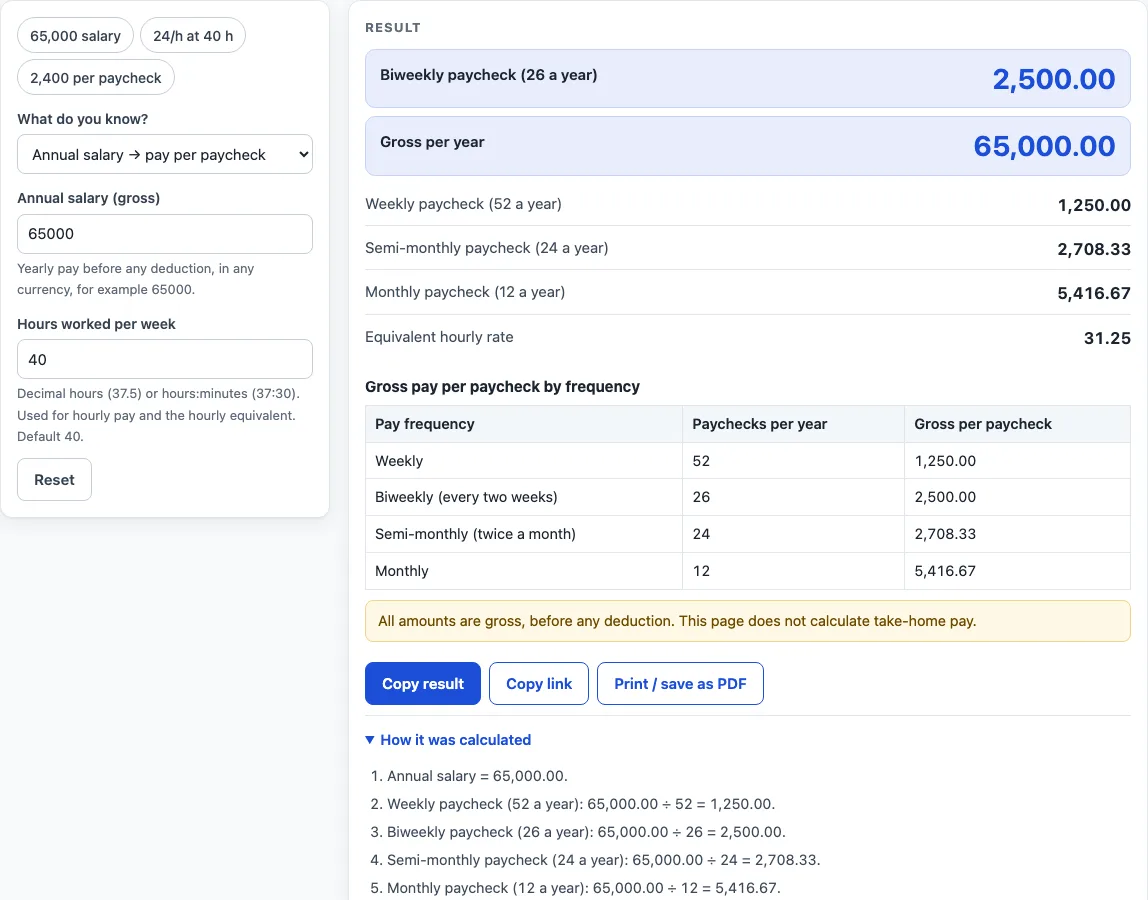Select the '65,000 salary' preset chip
The height and width of the screenshot is (900, 1148).
[75, 36]
